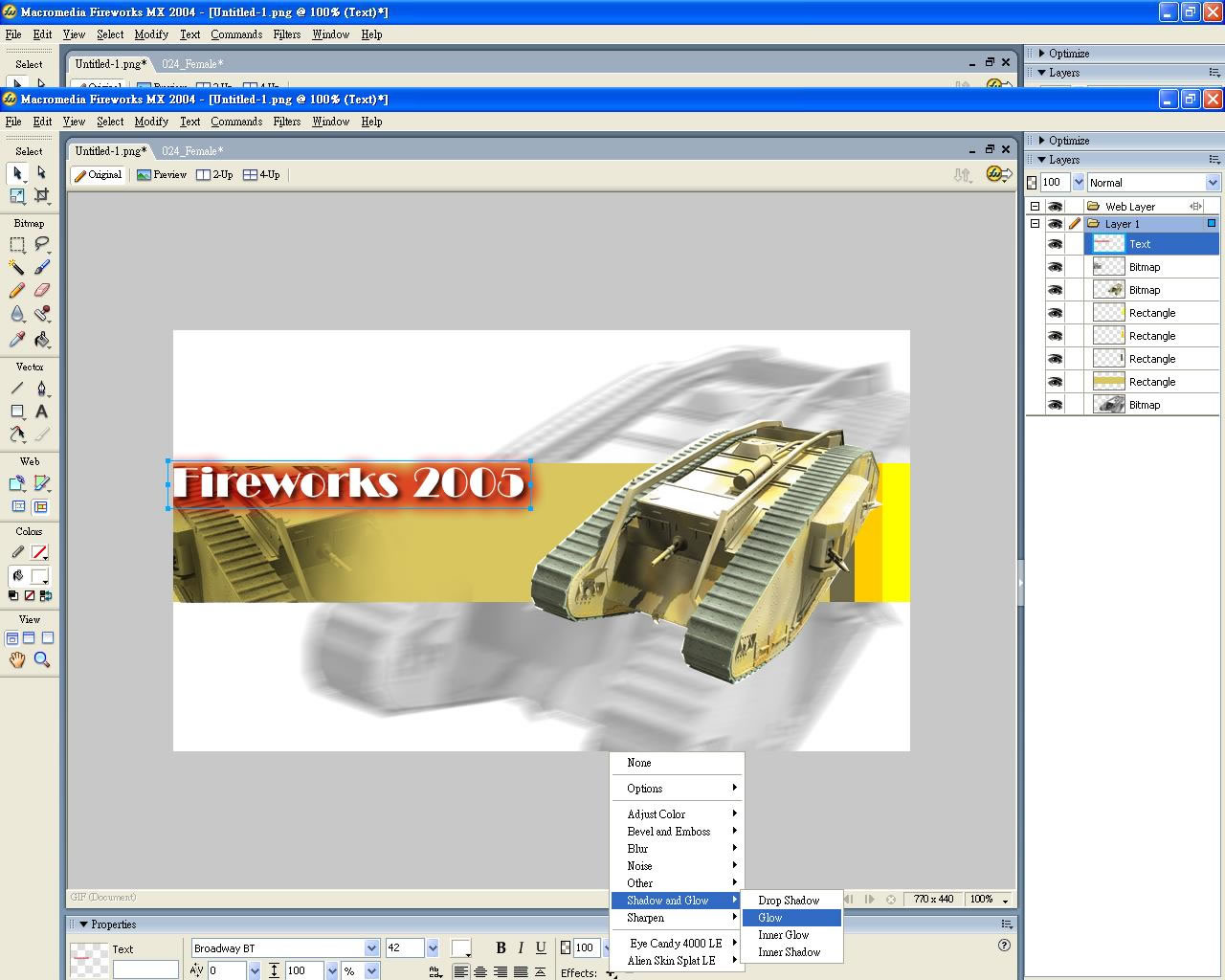Screen dimensions: 1225x980
Task: Collapse the Layer 1 tree node
Action: point(1035,224)
